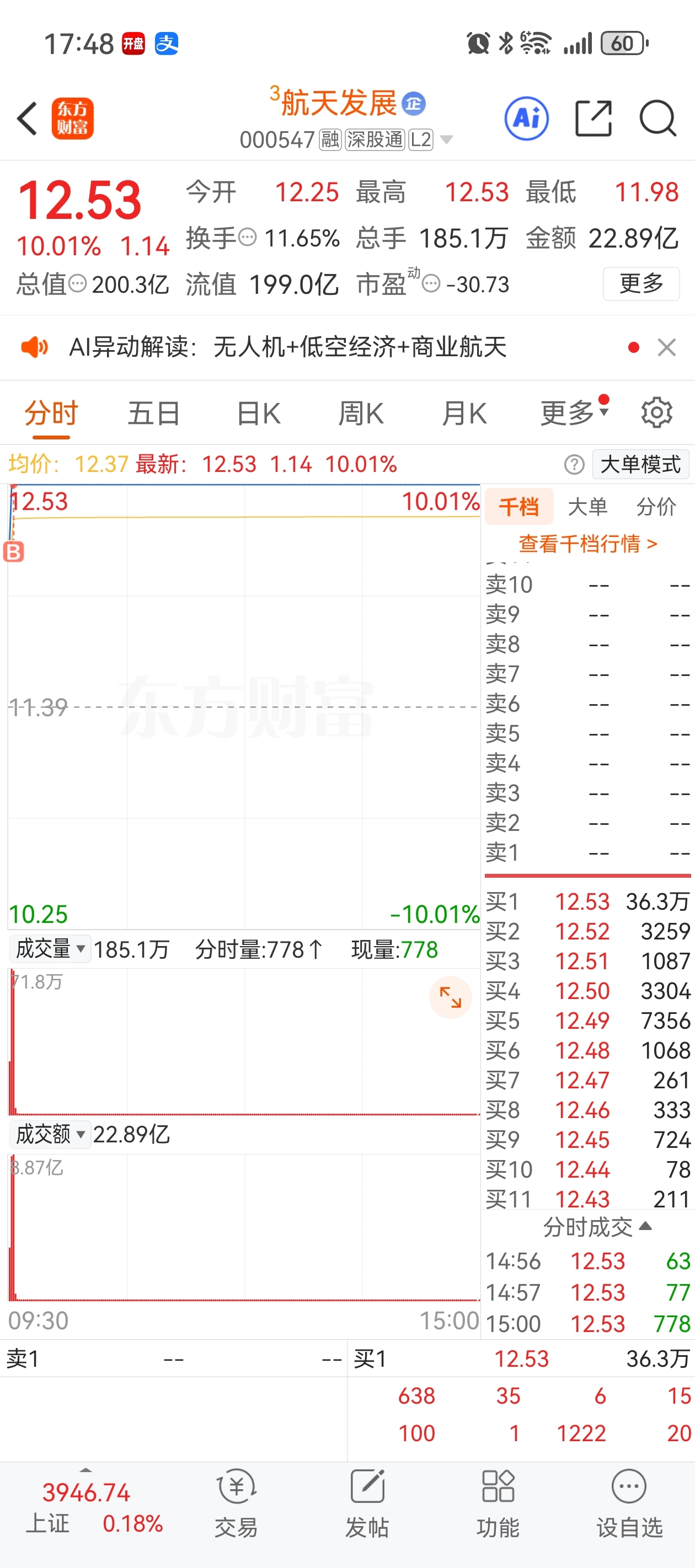This screenshot has height=1568, width=695.
Task: Tap the 融 margin tag
Action: pos(330,140)
